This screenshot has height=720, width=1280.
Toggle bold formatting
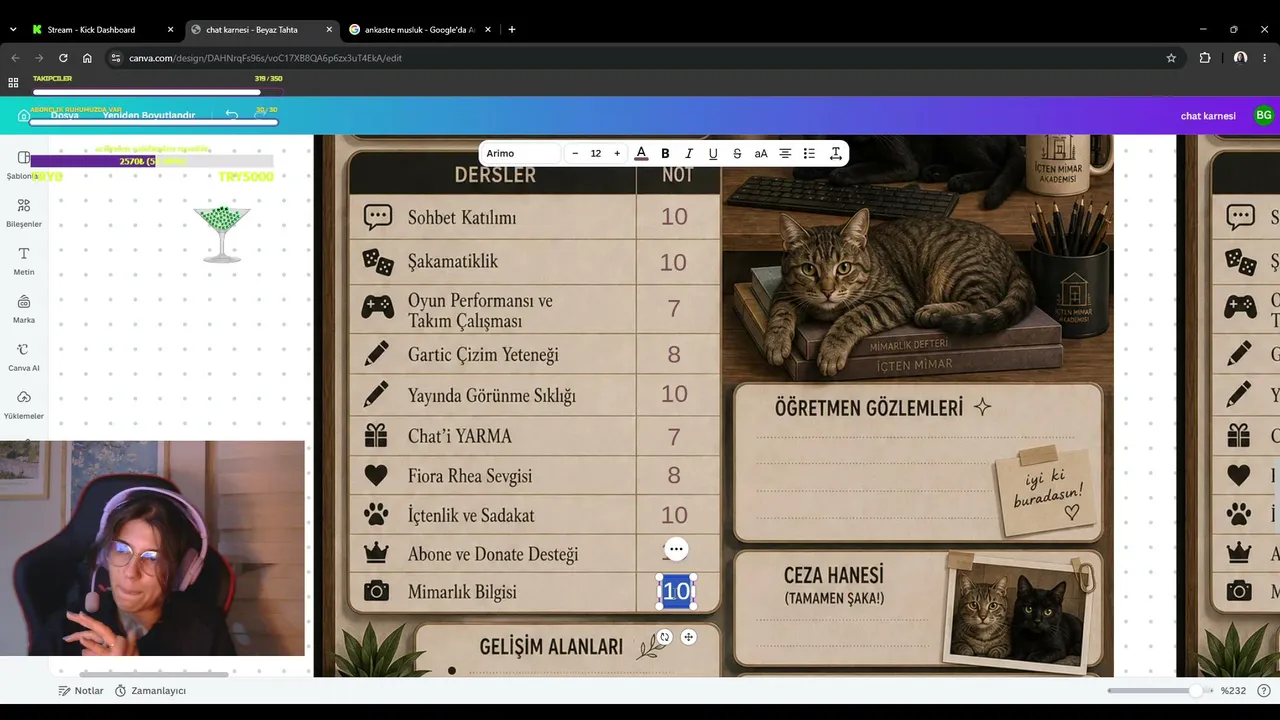click(x=665, y=153)
